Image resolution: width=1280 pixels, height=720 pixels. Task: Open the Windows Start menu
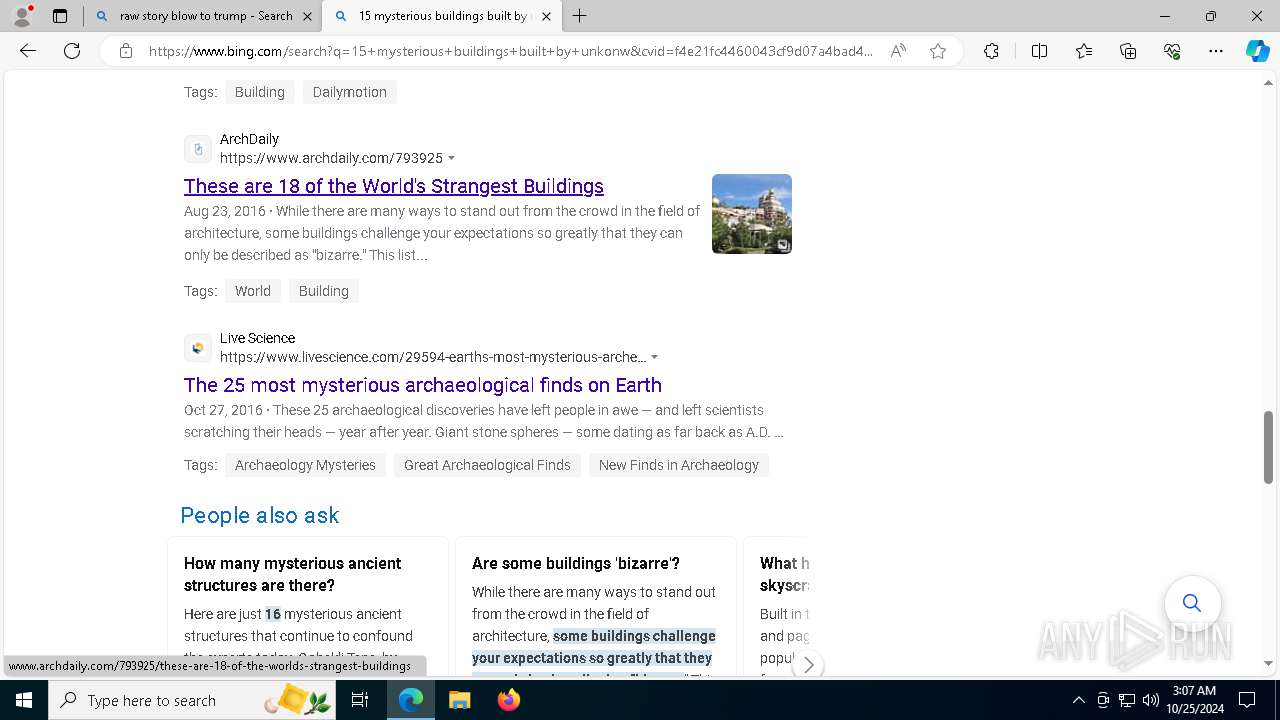click(x=24, y=700)
